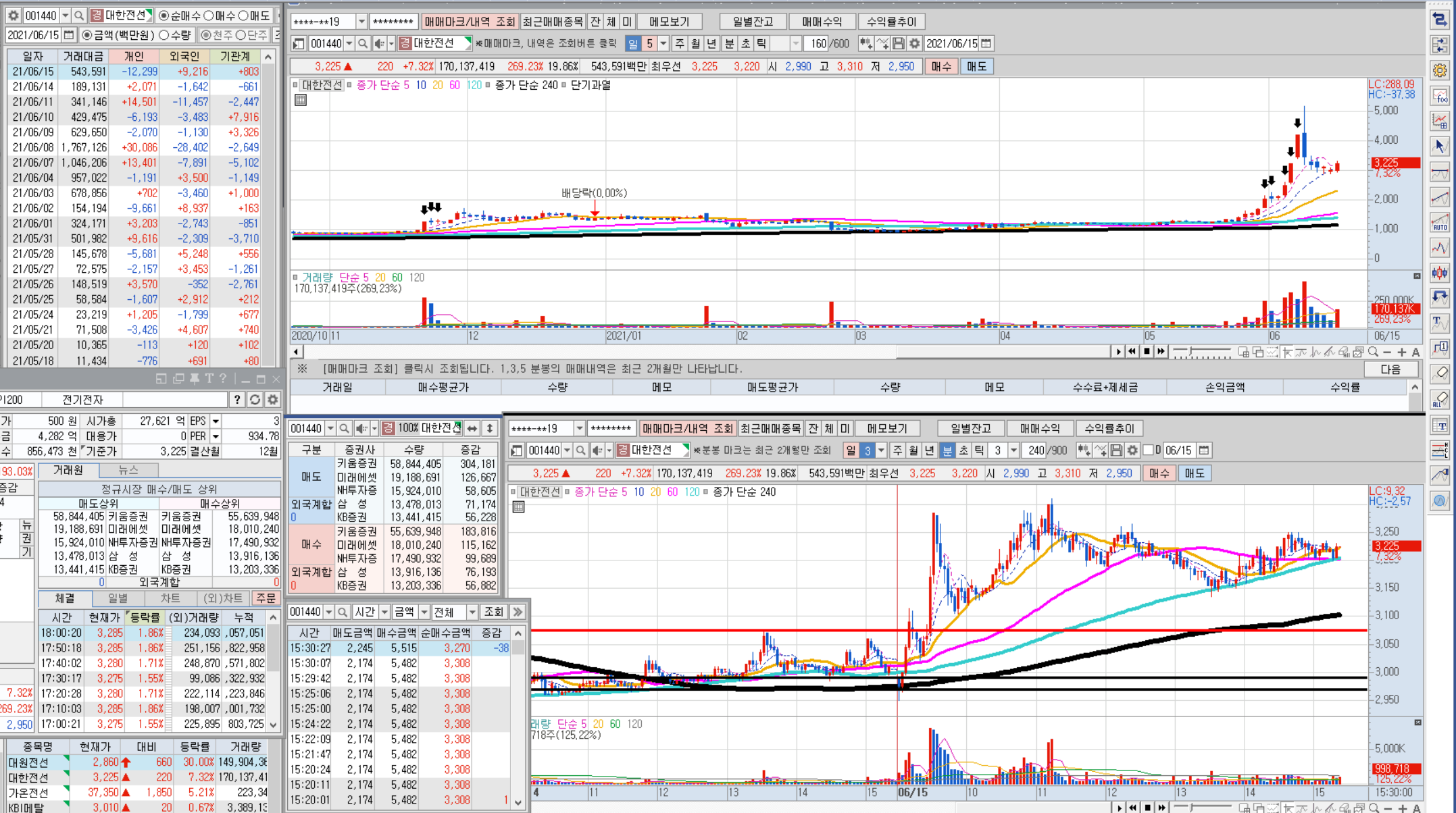
Task: Open settings gear in investor trend panel
Action: (13, 15)
